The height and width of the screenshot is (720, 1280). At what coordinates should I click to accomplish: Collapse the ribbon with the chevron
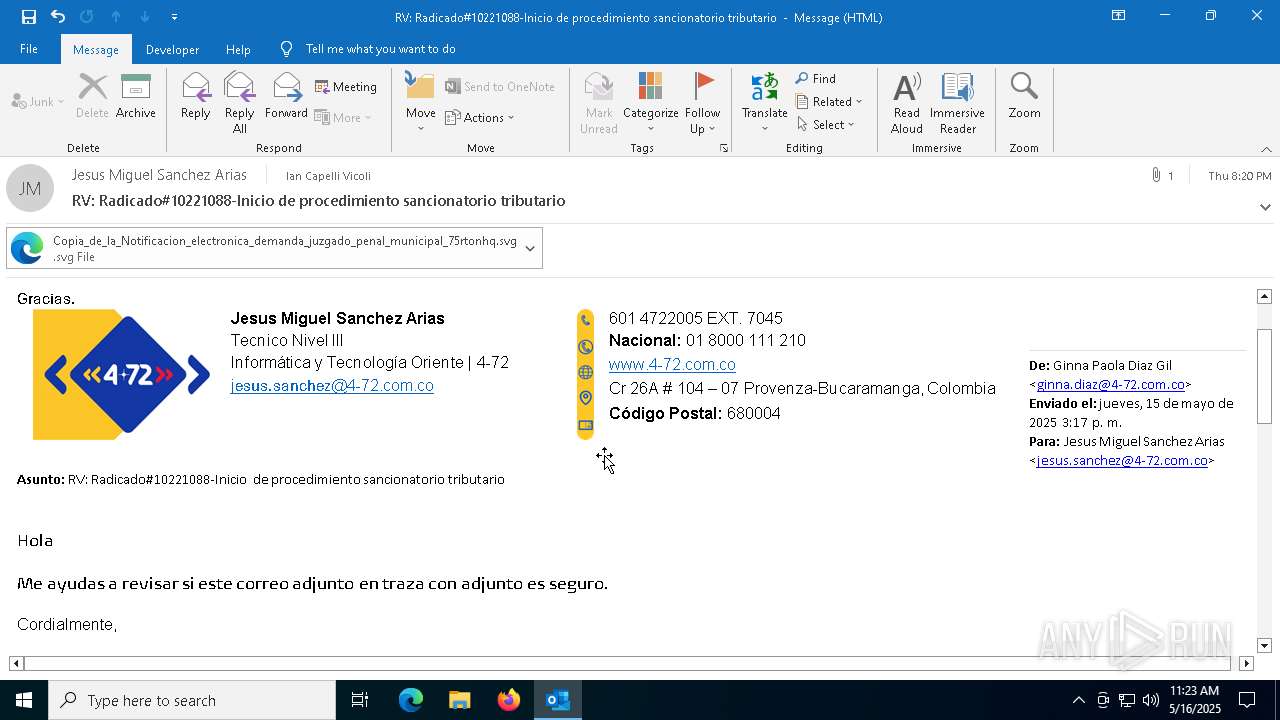[1266, 149]
